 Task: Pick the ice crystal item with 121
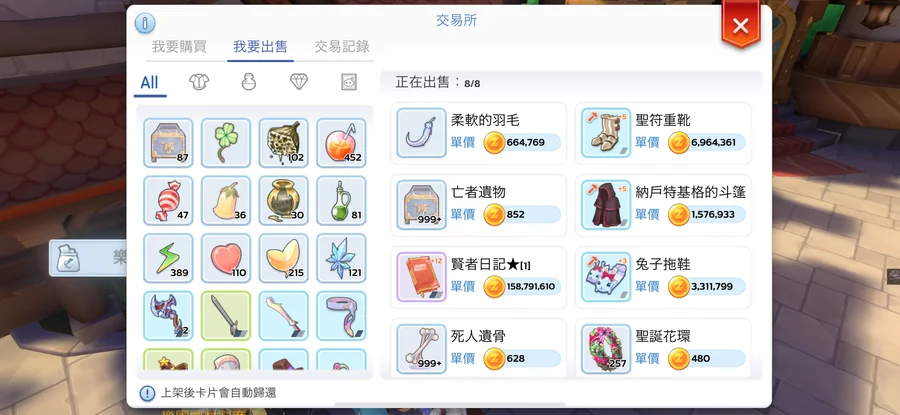pos(342,258)
